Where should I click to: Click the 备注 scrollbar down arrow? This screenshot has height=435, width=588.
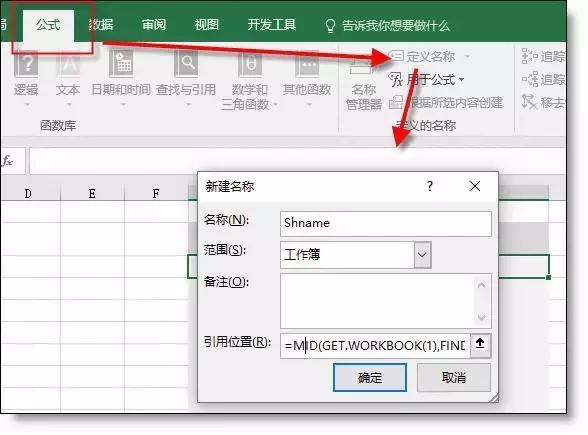482,318
